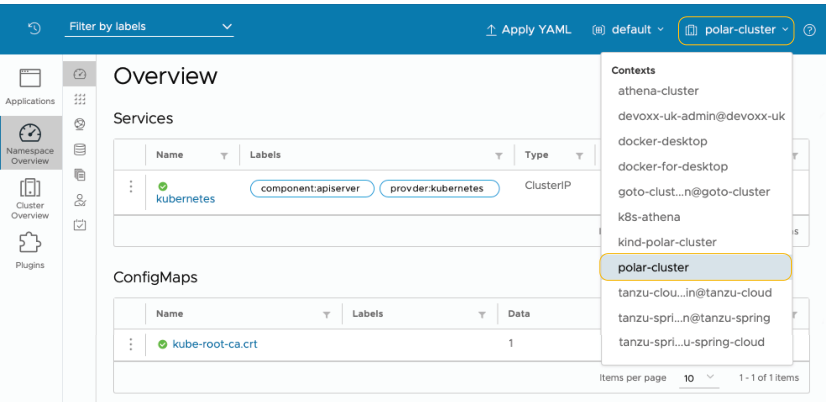Select polar-cluster in the Contexts list

[696, 267]
